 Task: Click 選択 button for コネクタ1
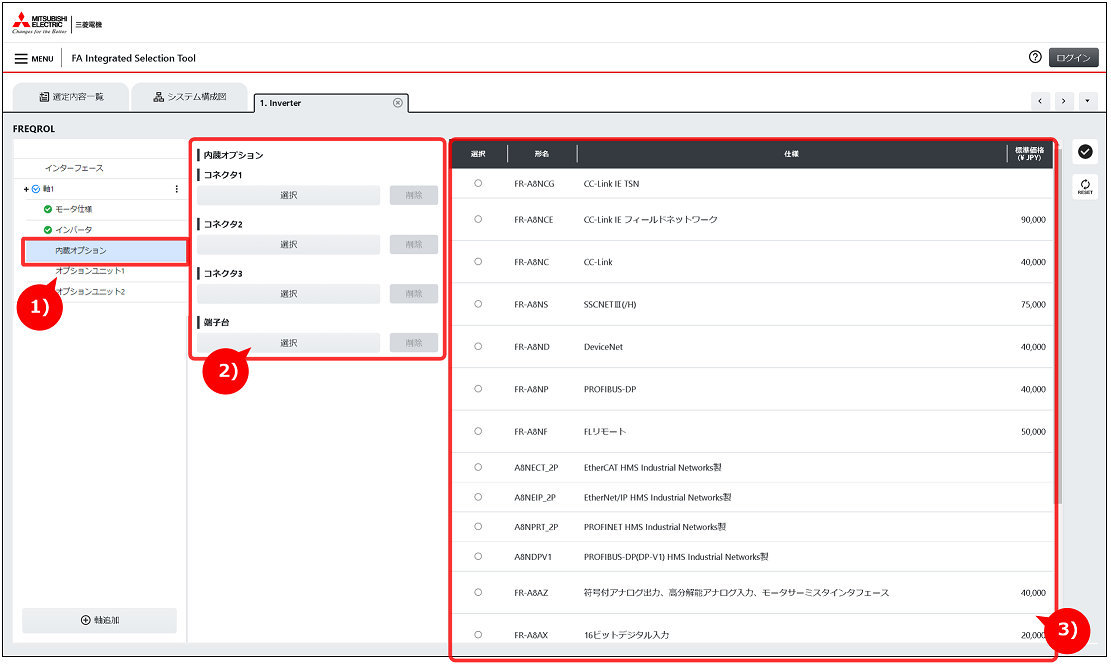point(288,195)
